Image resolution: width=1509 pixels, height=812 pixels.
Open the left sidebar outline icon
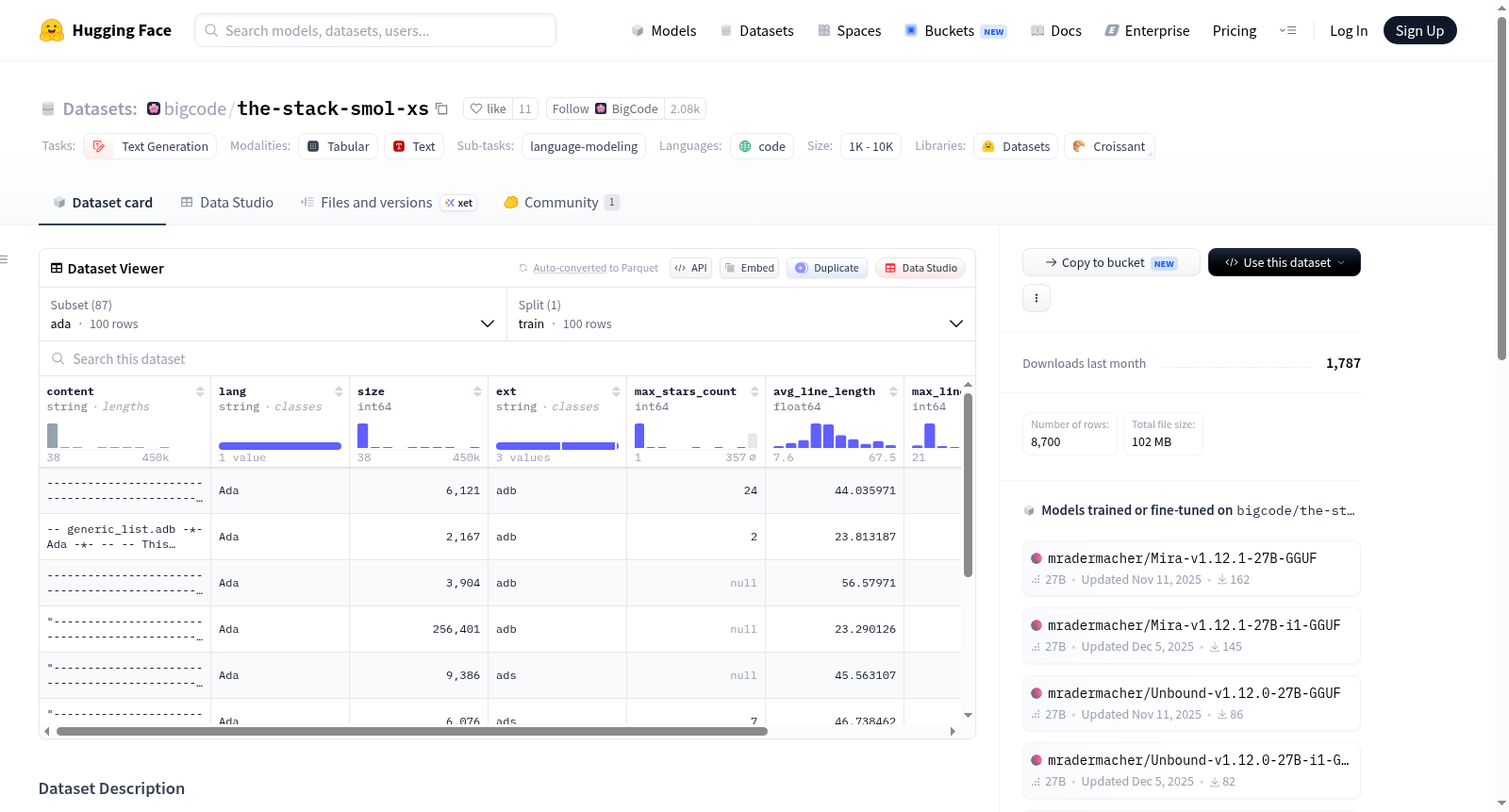pos(4,259)
